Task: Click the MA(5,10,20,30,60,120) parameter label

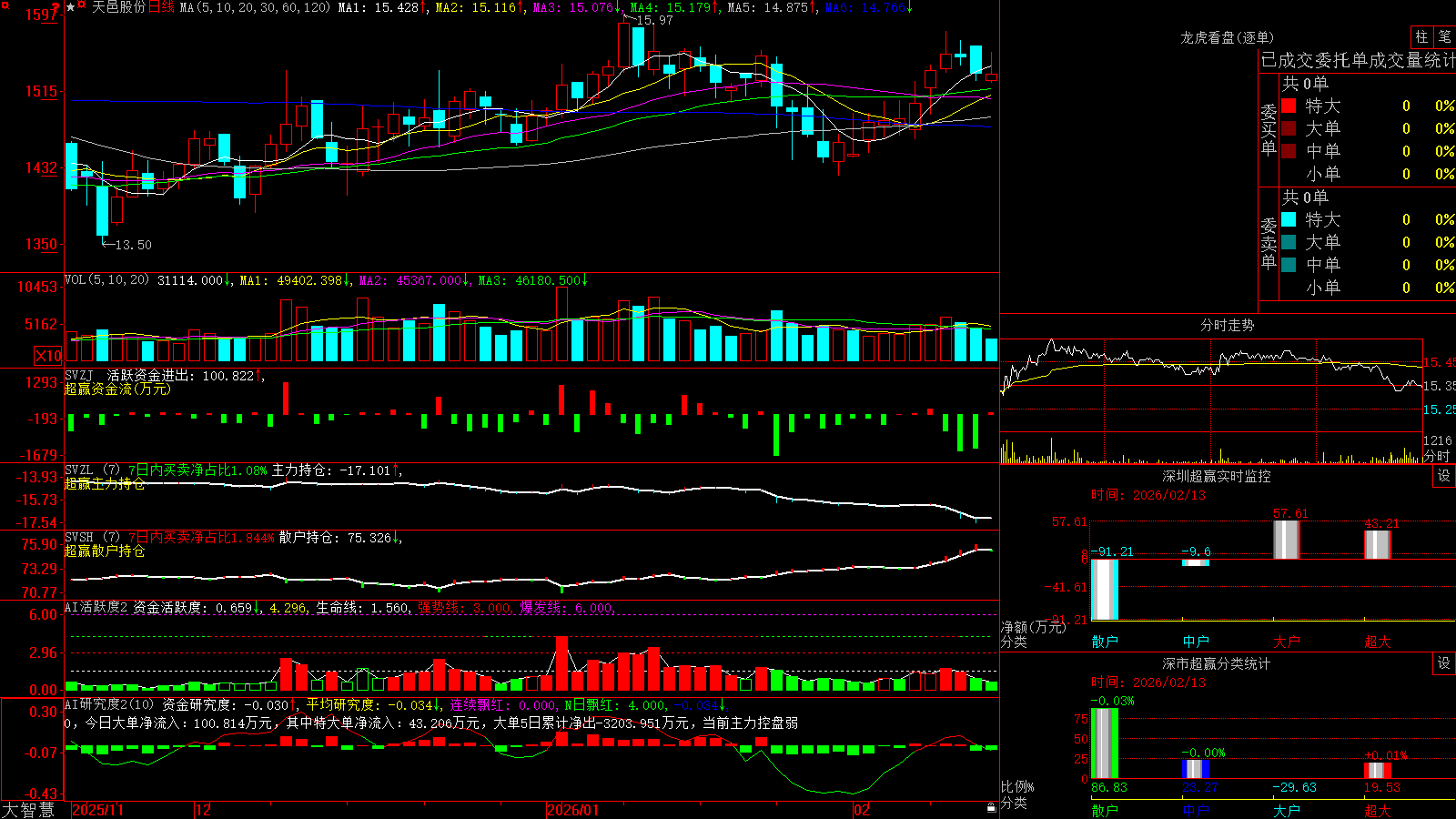Action: [x=255, y=7]
